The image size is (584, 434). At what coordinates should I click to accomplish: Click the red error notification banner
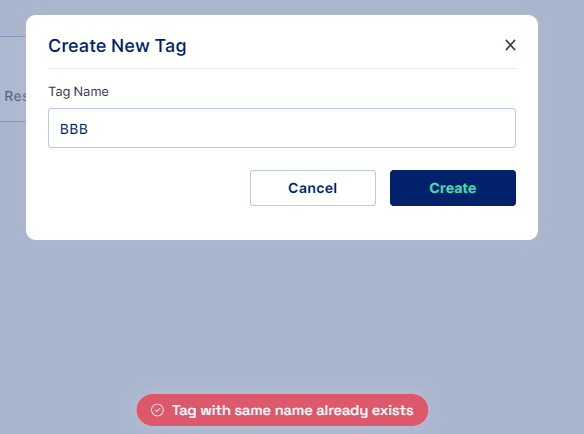click(x=282, y=410)
